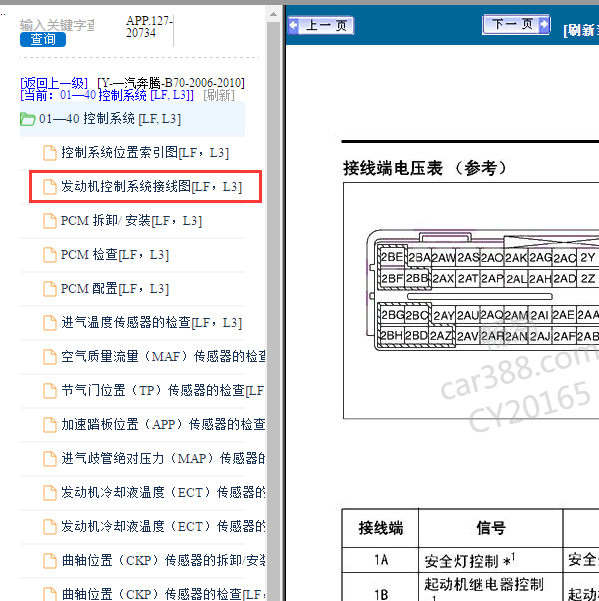This screenshot has height=601, width=599.
Task: Open 进气歧管绝对压力 (MAP) 传感器 entry
Action: tap(163, 458)
